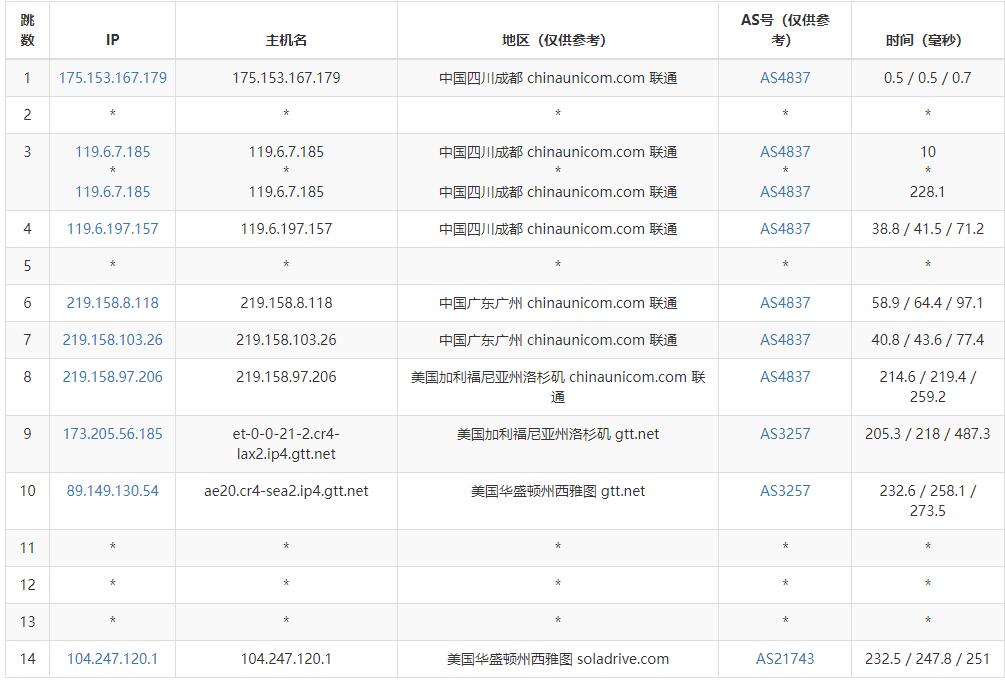Select time value 228.1 in hop 3
Screen dimensions: 1005x682
click(x=927, y=192)
